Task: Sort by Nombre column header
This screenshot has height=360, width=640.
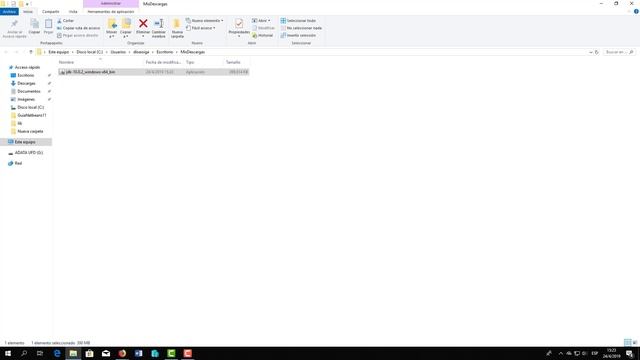Action: click(x=66, y=62)
